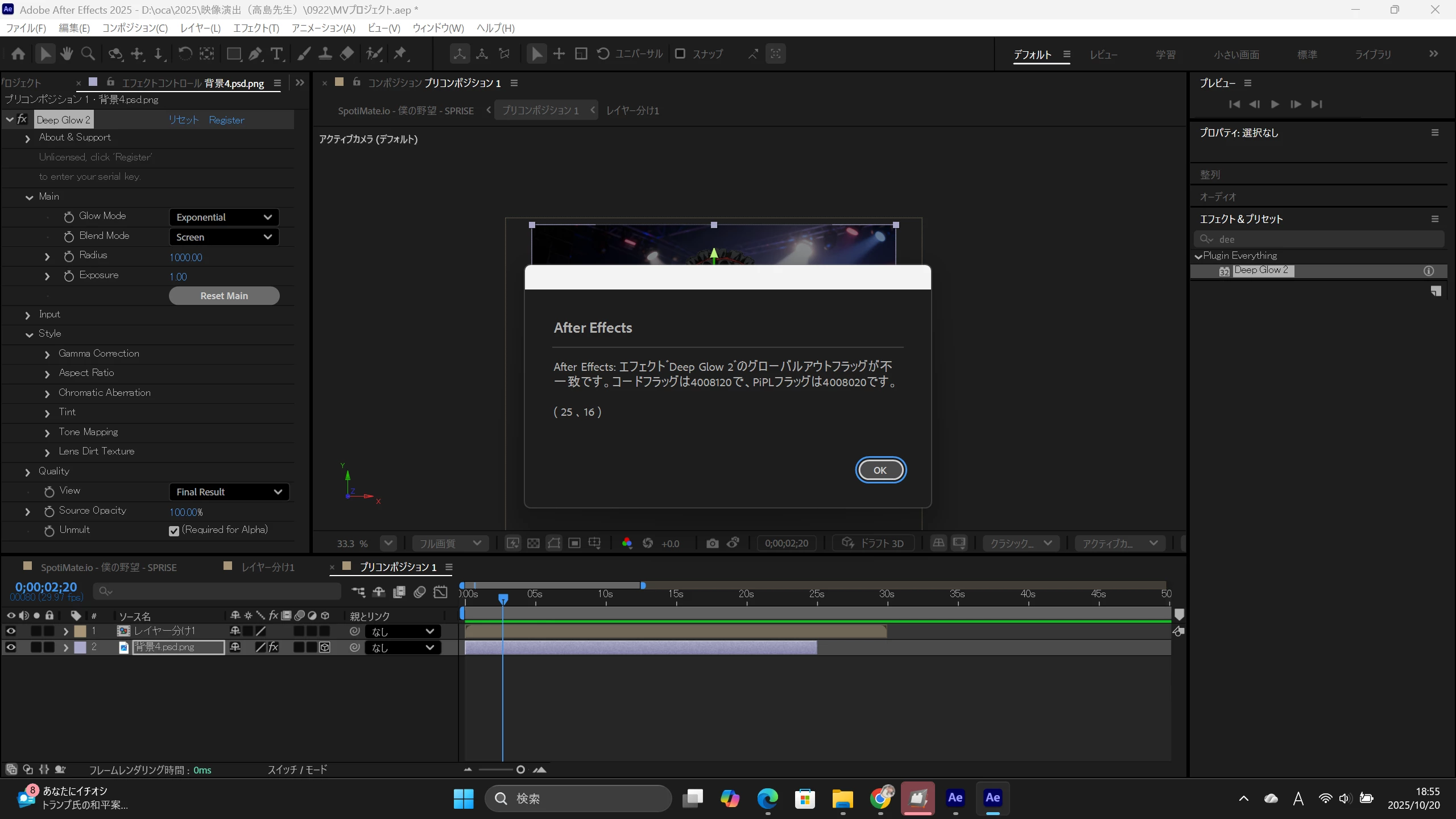The image size is (1456, 819).
Task: Switch to the レイヤー分け1 timeline tab
Action: tap(267, 567)
